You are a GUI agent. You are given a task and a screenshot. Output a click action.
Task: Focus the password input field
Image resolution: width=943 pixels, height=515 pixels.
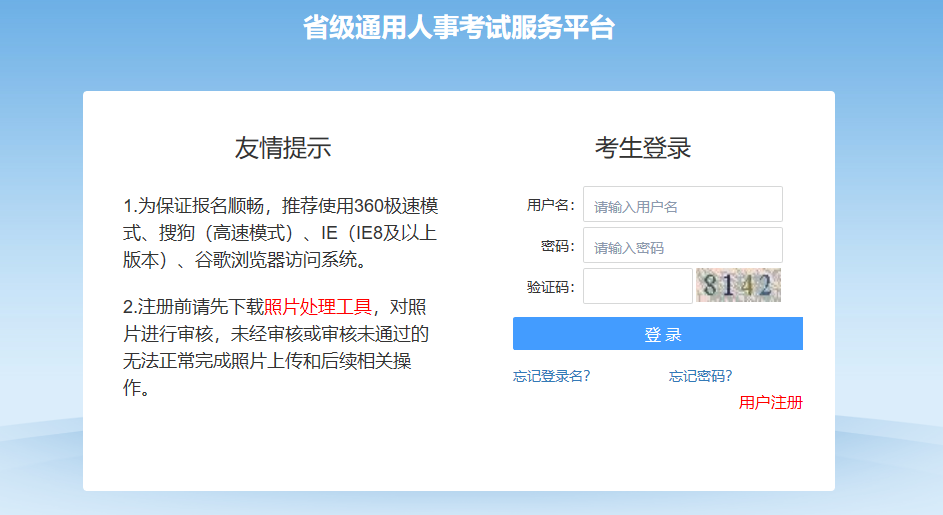pos(683,245)
